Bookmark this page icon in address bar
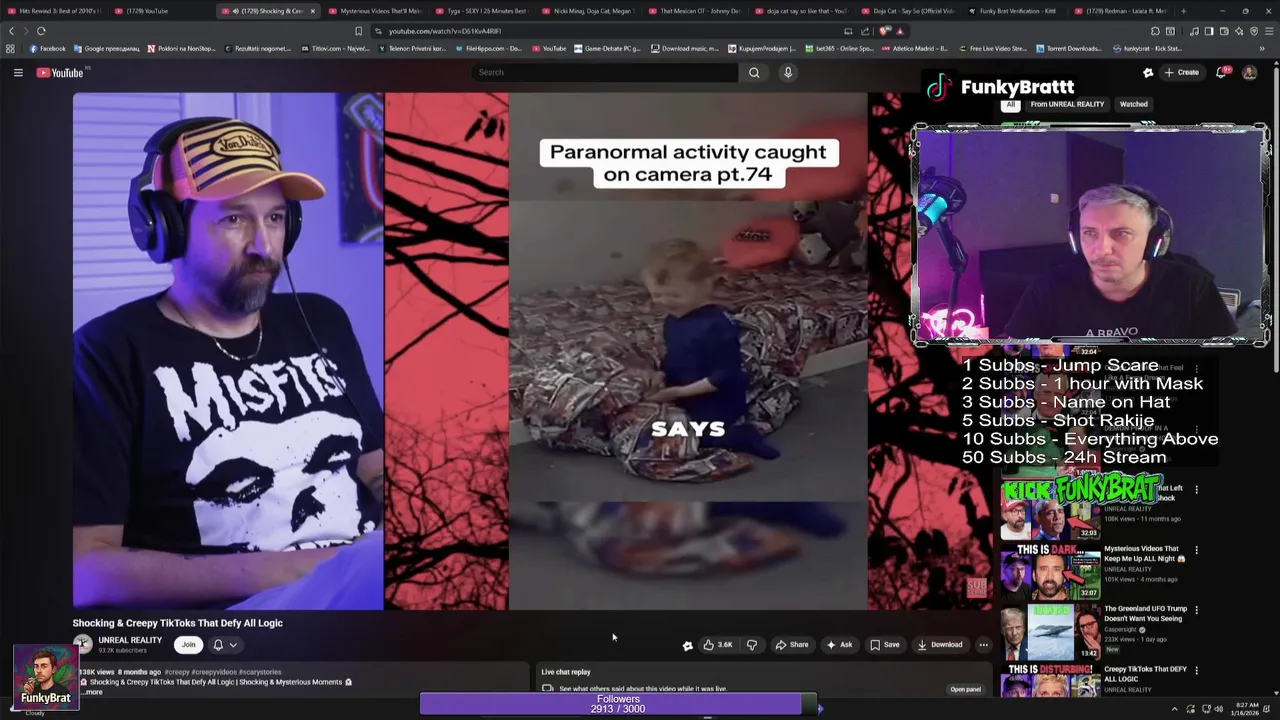This screenshot has width=1280, height=720. point(358,31)
